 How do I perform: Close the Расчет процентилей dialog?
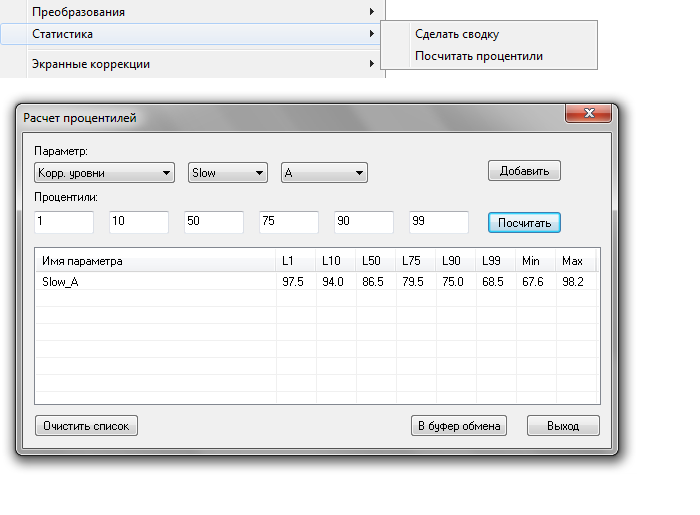click(x=587, y=115)
